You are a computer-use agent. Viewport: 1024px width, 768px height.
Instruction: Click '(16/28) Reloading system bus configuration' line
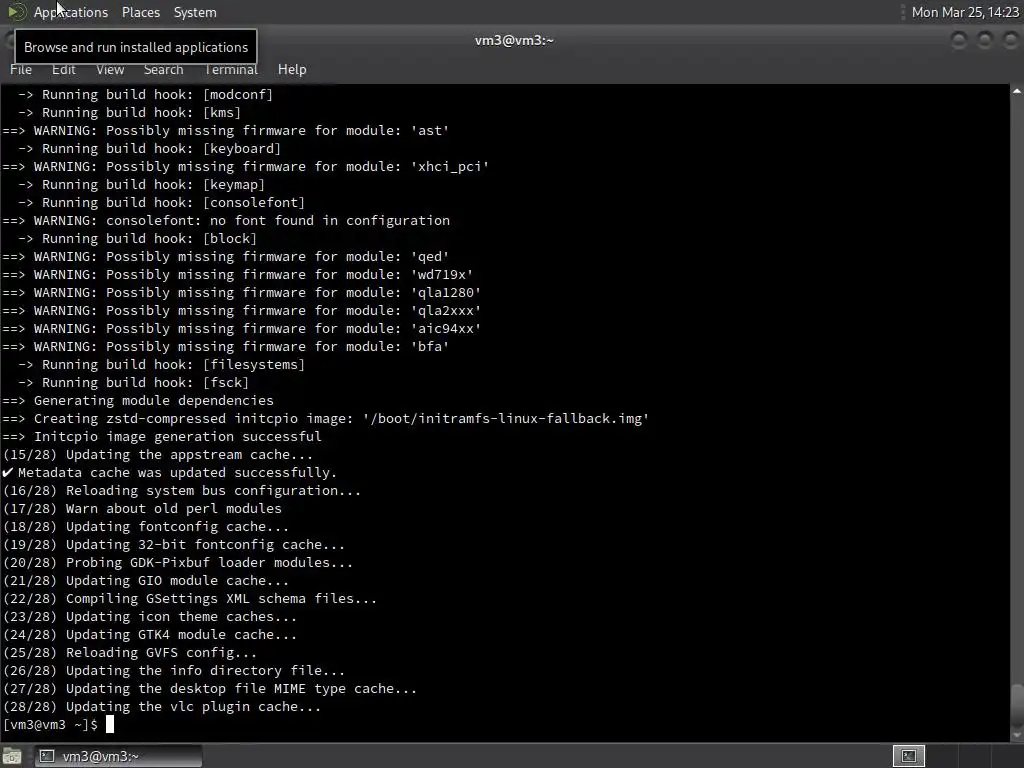pos(182,491)
